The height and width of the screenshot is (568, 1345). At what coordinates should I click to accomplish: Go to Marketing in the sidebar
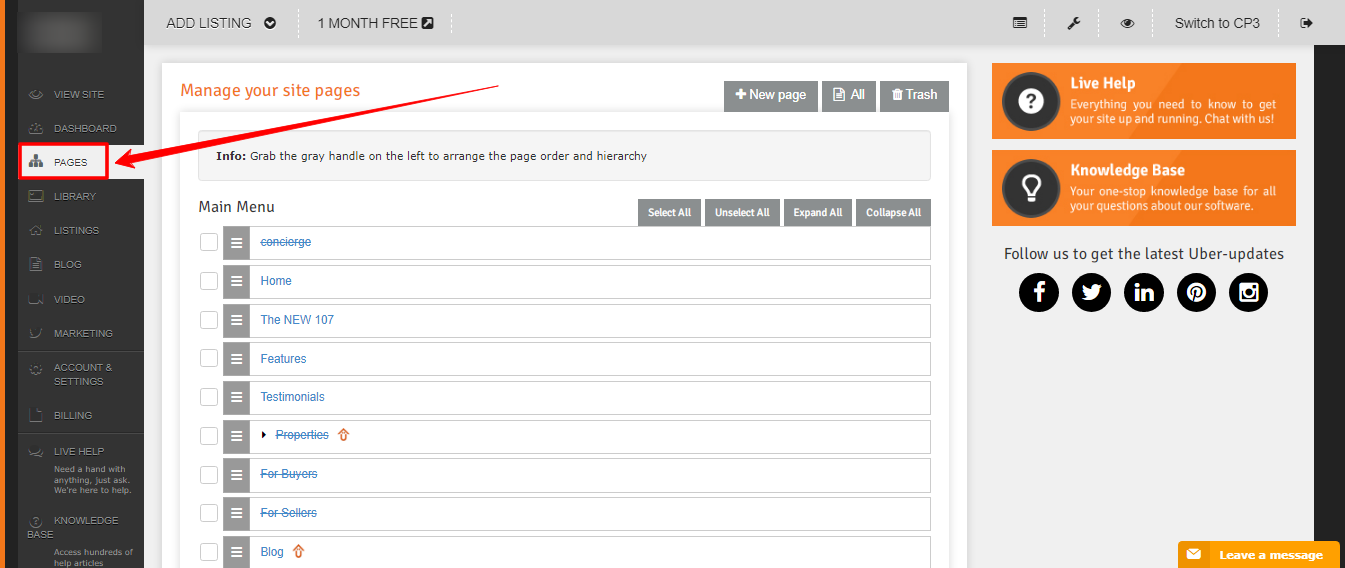tap(83, 333)
